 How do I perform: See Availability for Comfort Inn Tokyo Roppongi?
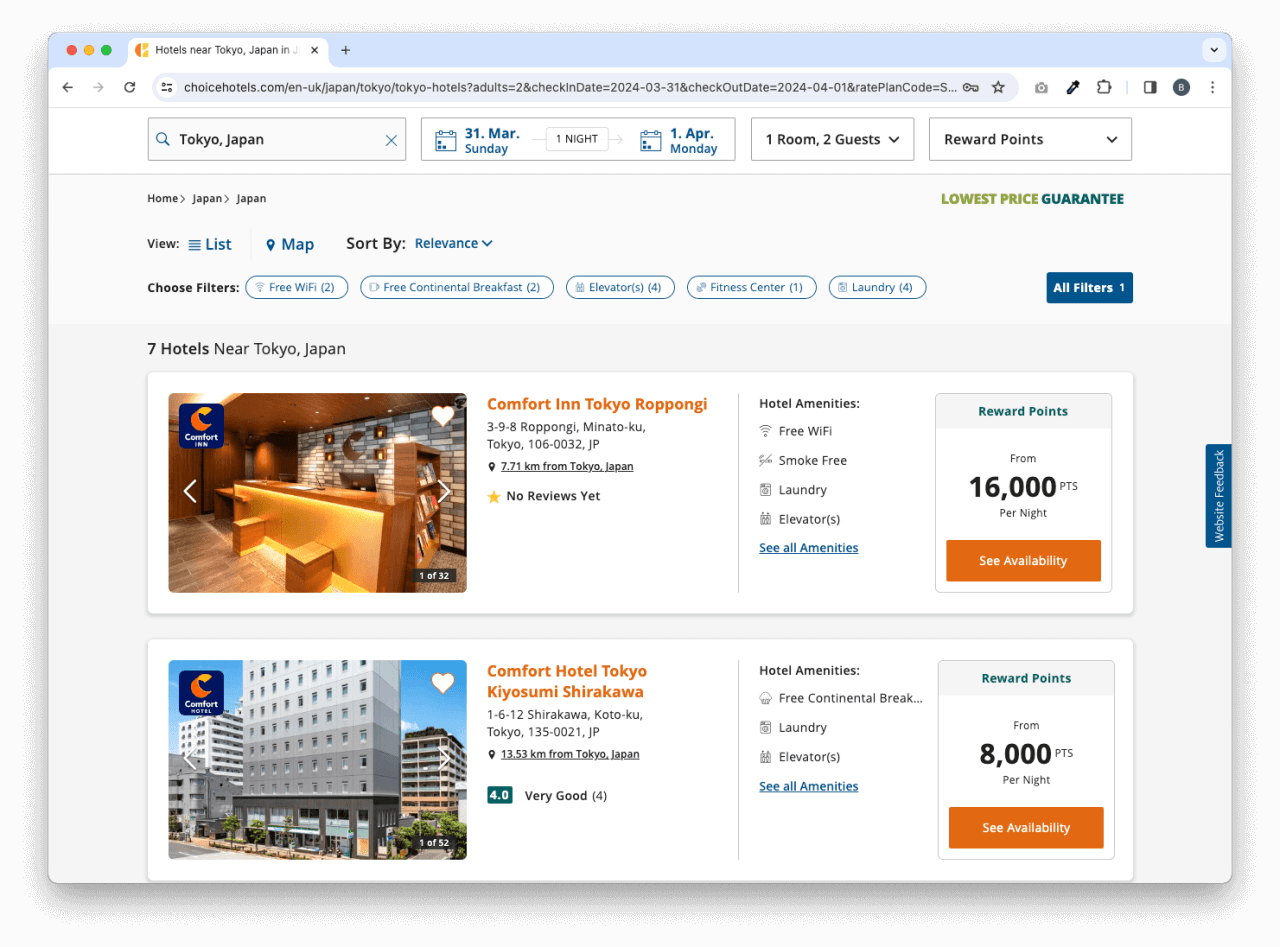1023,561
